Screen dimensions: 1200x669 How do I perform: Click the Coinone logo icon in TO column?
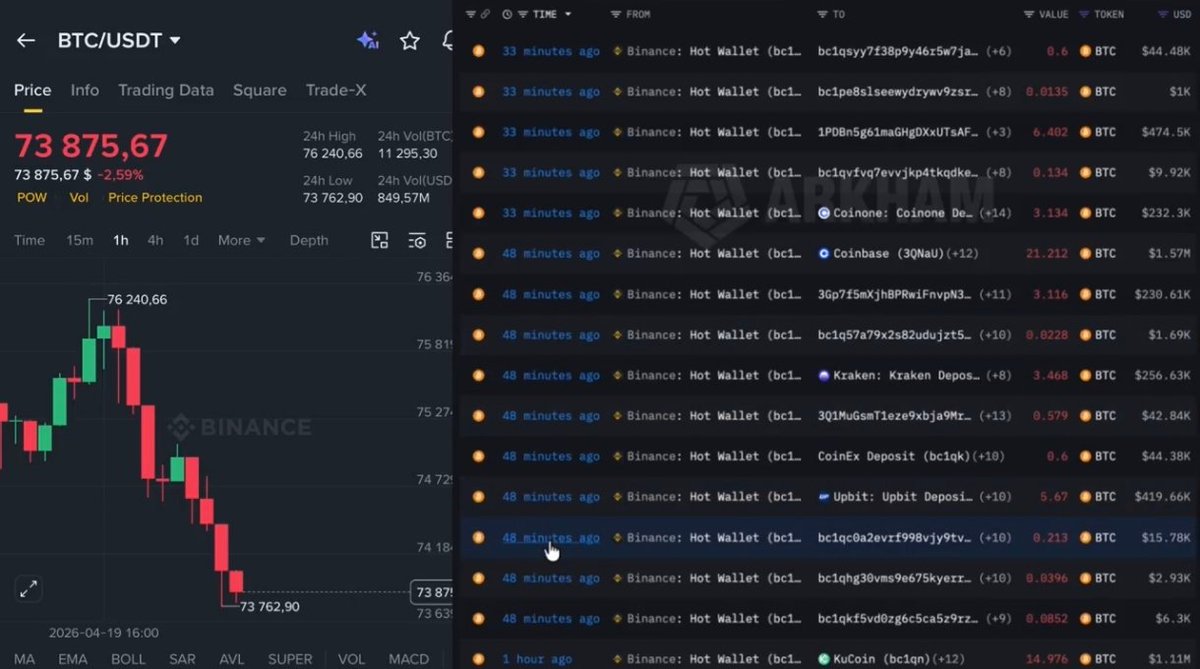click(x=824, y=213)
